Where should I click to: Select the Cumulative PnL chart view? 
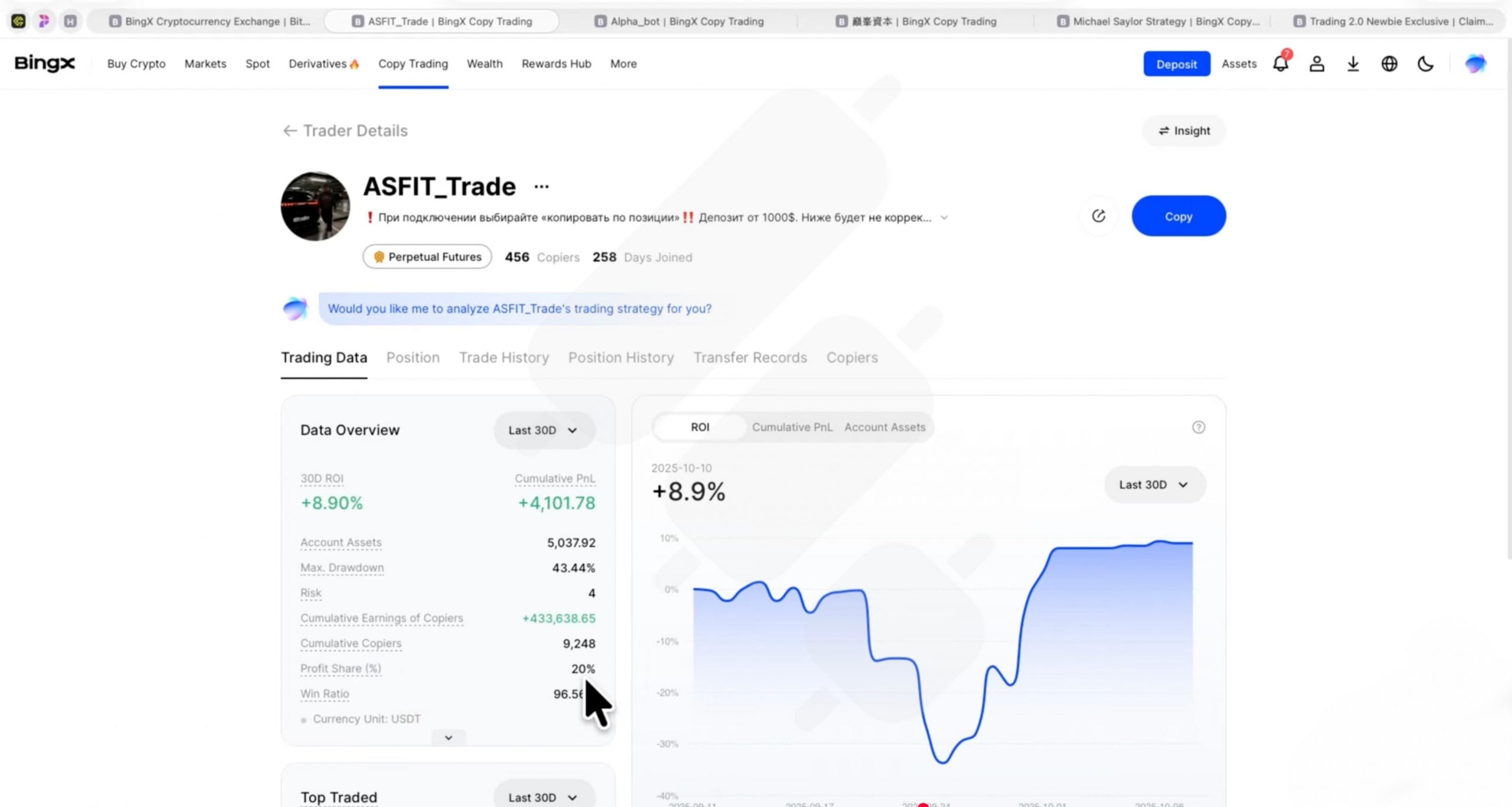click(792, 427)
